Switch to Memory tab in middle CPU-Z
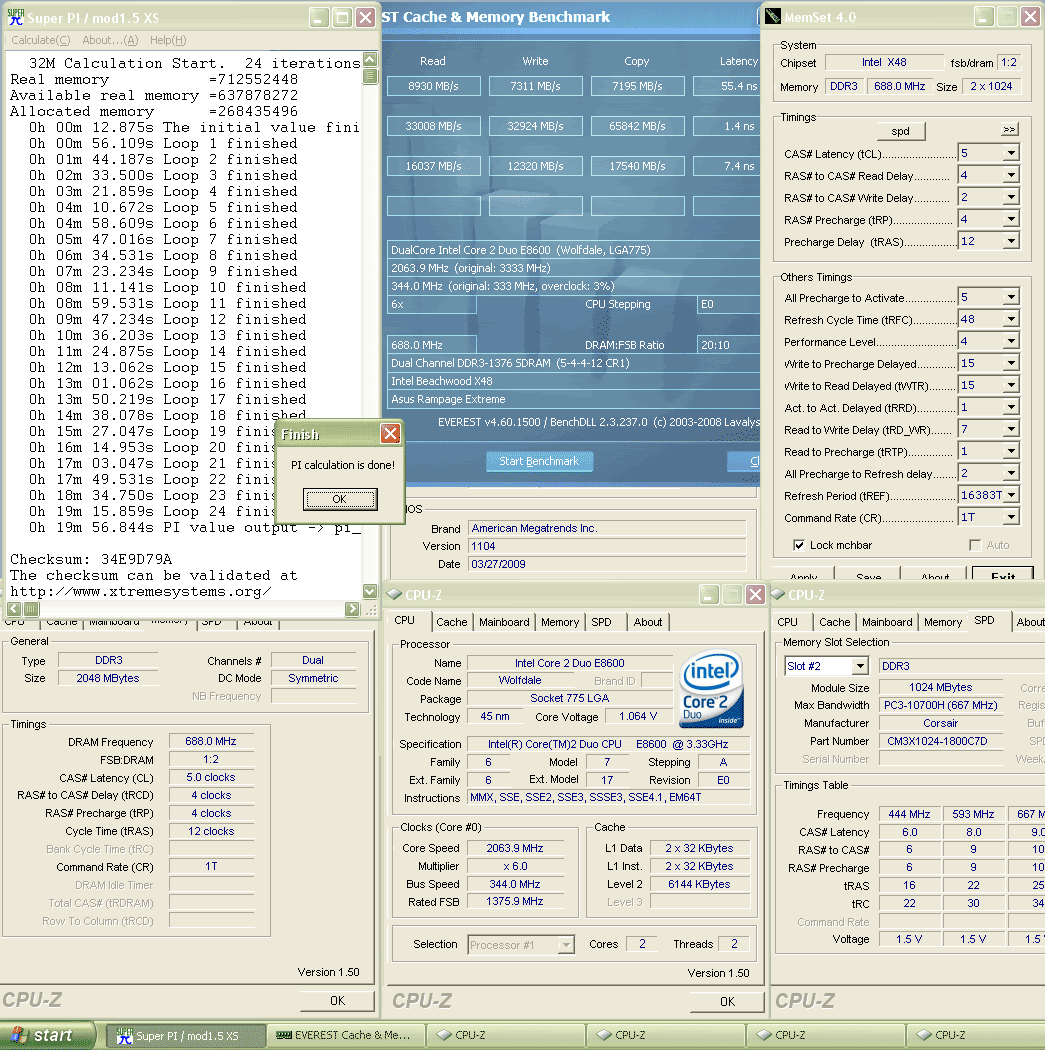The width and height of the screenshot is (1045, 1050). tap(560, 622)
